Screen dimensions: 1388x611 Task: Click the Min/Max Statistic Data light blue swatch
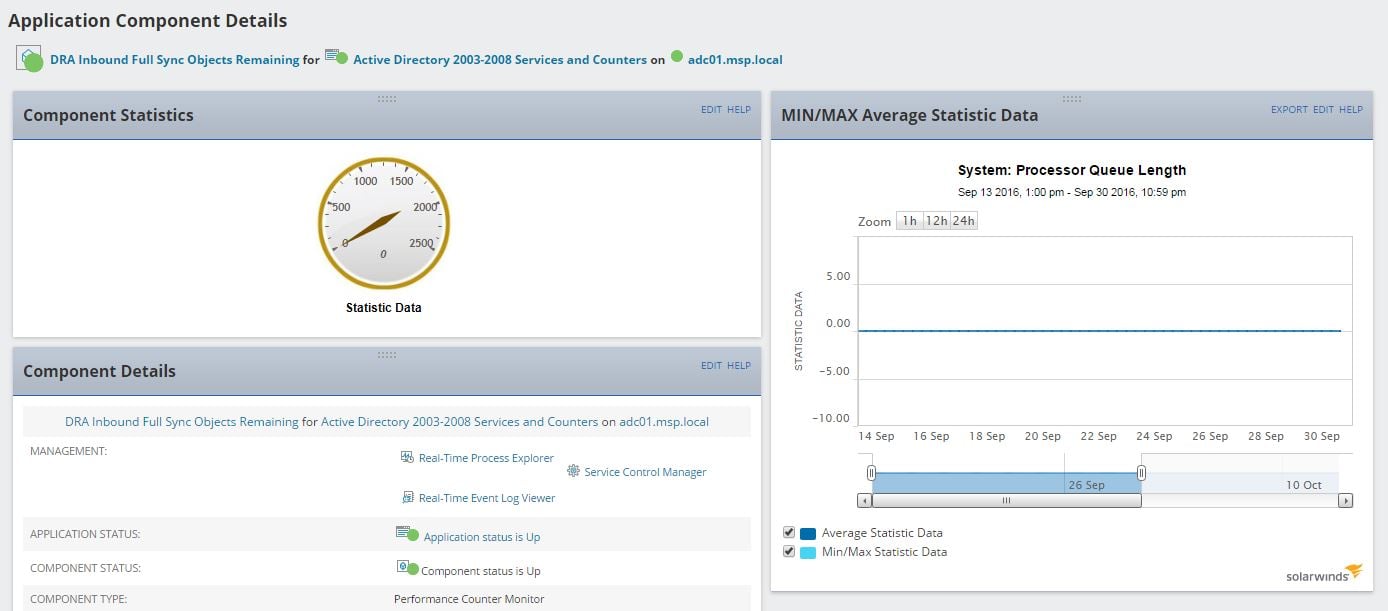pos(808,552)
